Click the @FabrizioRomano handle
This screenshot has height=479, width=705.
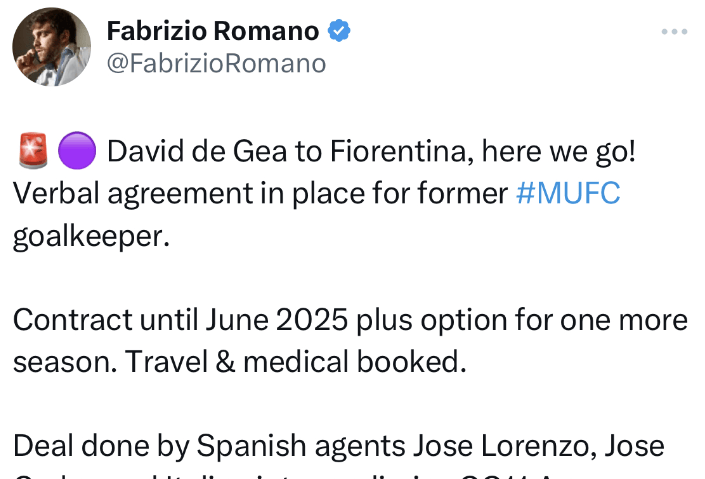tap(216, 63)
